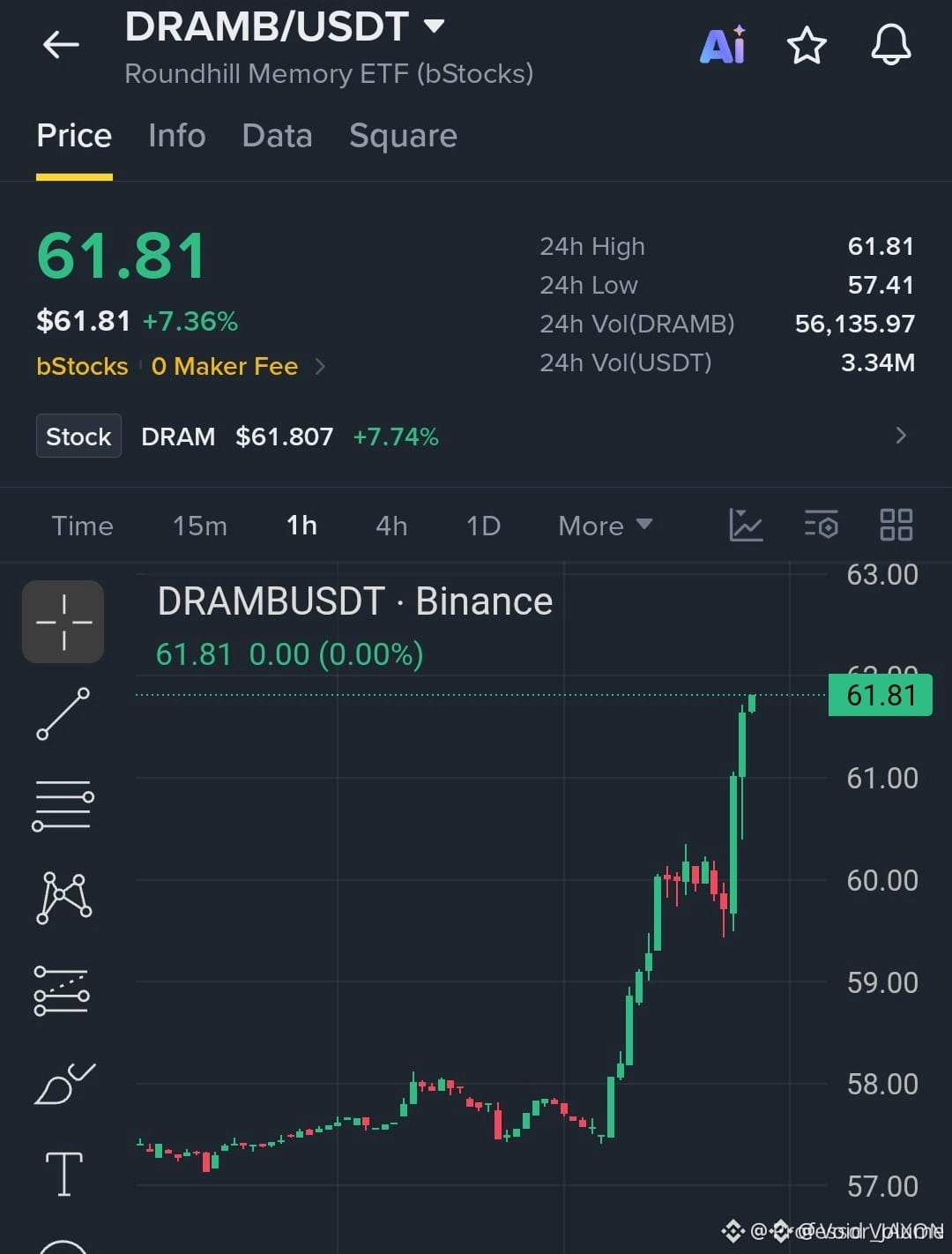
Task: Tap the 24h Vol(DRAMB) value 56,135.97
Action: point(855,324)
